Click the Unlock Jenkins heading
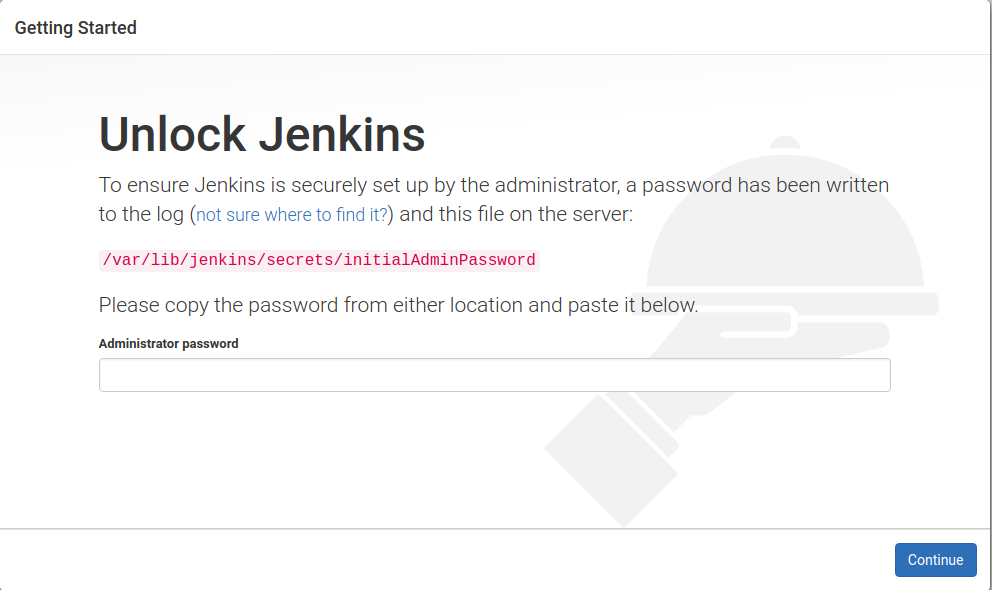The width and height of the screenshot is (992, 590). (x=262, y=135)
